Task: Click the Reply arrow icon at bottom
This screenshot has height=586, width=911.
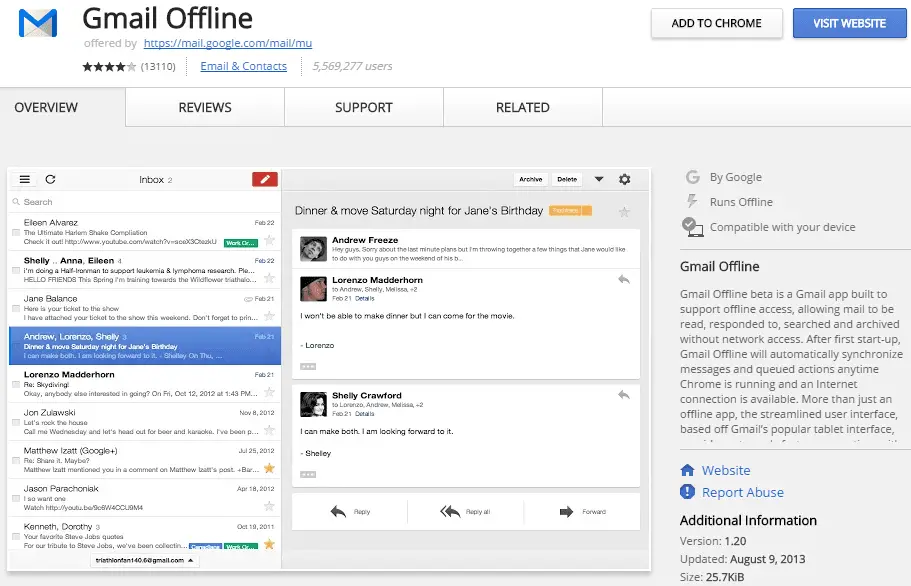Action: (x=338, y=512)
